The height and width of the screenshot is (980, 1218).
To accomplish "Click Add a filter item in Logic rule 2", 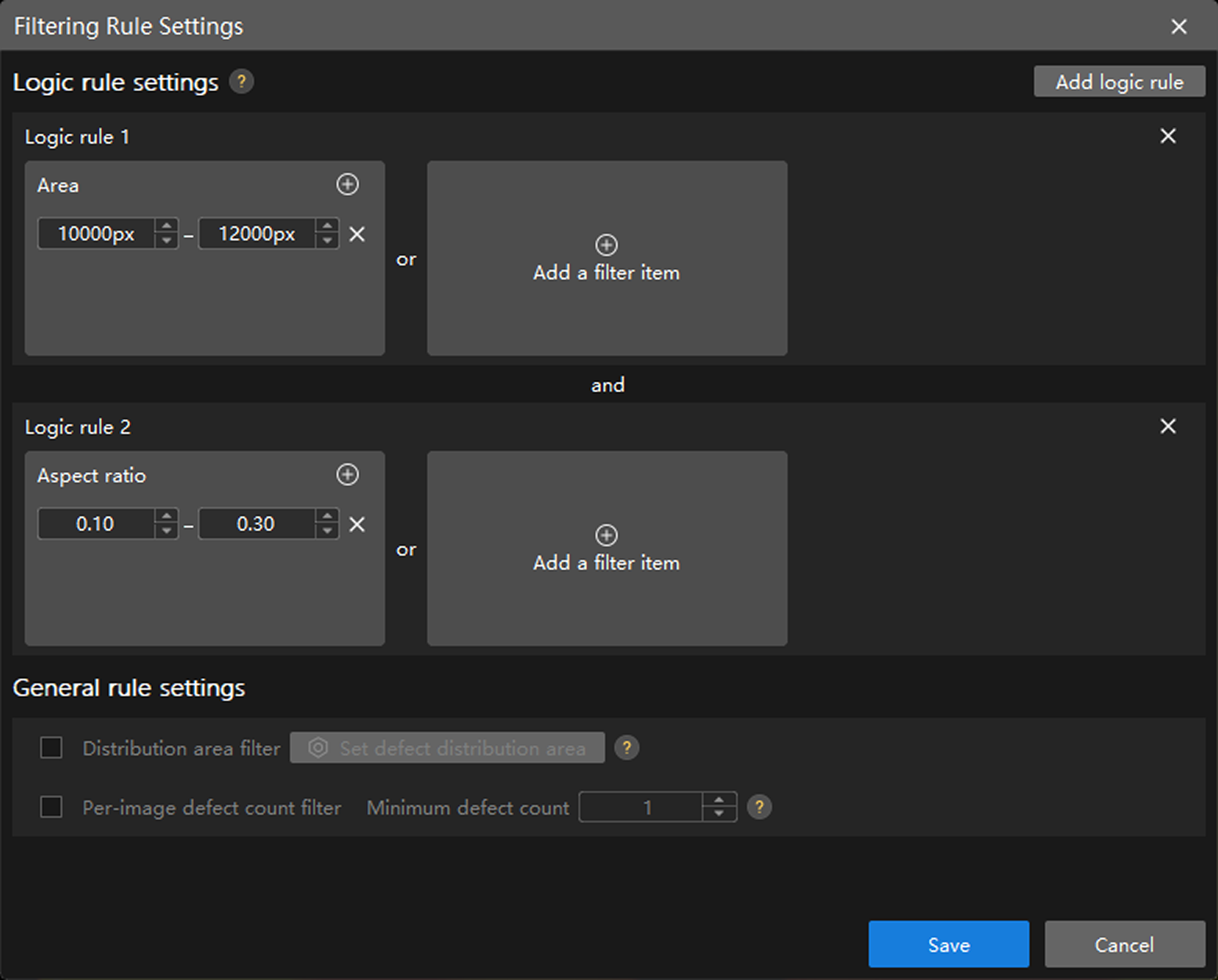I will 607,549.
